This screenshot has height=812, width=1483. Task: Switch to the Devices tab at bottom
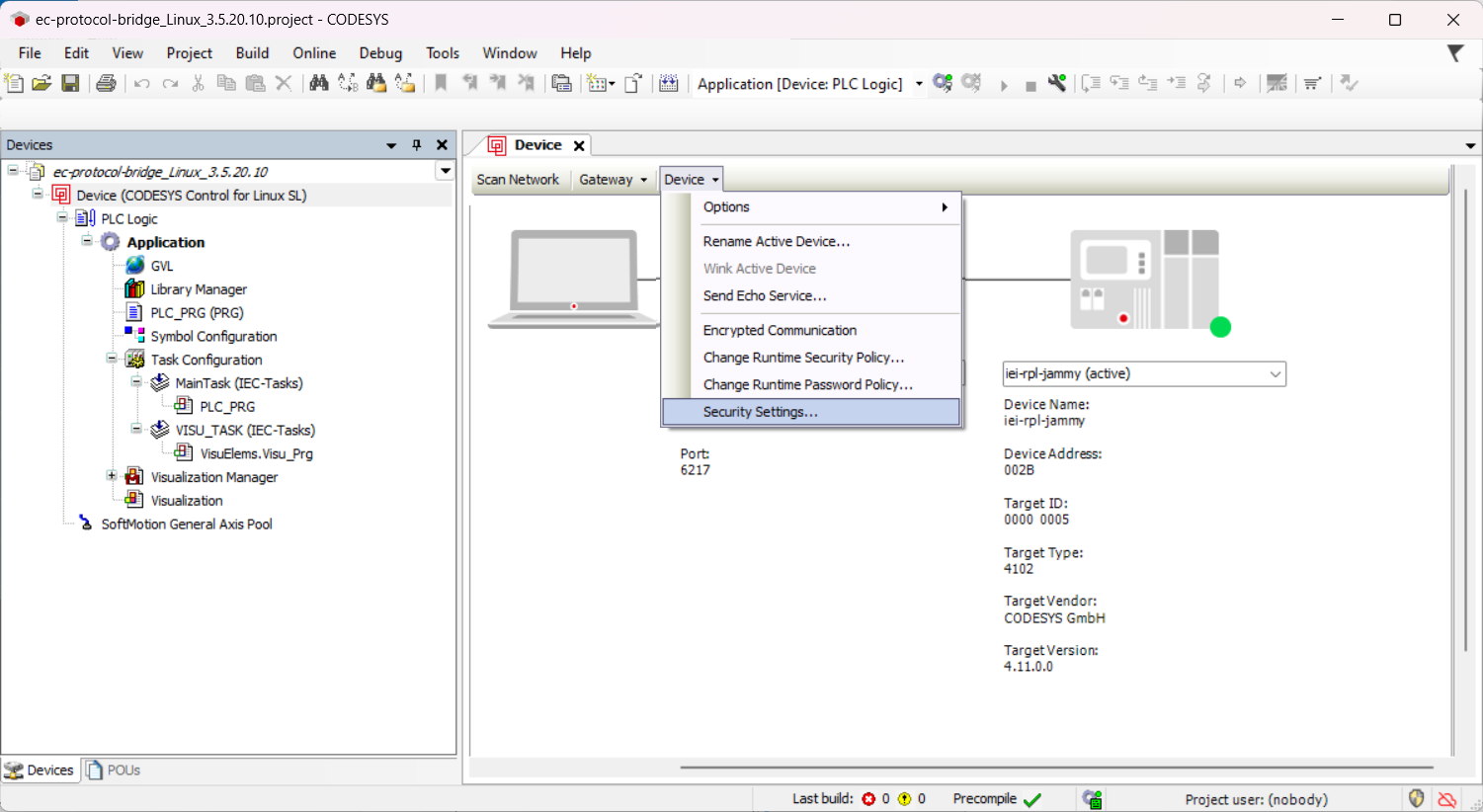click(x=40, y=771)
